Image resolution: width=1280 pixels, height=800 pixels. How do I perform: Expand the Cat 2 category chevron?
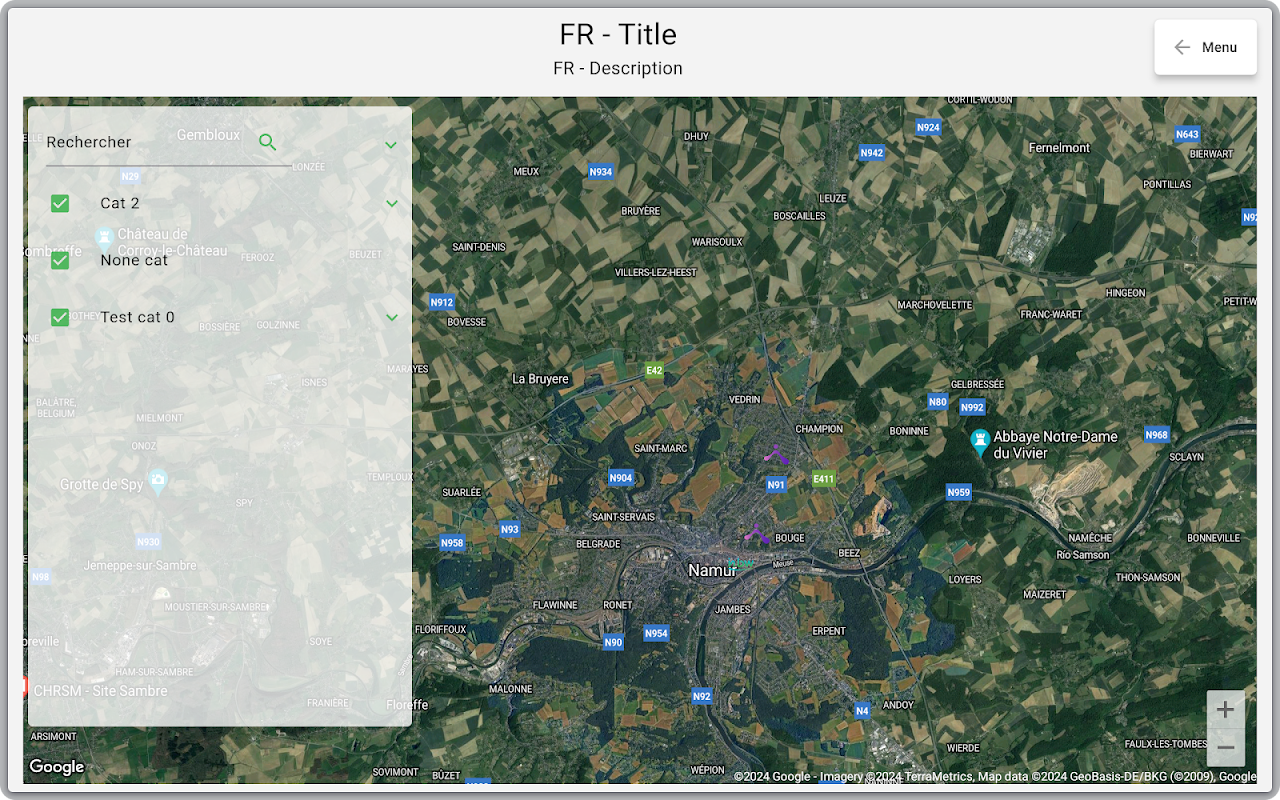tap(392, 203)
